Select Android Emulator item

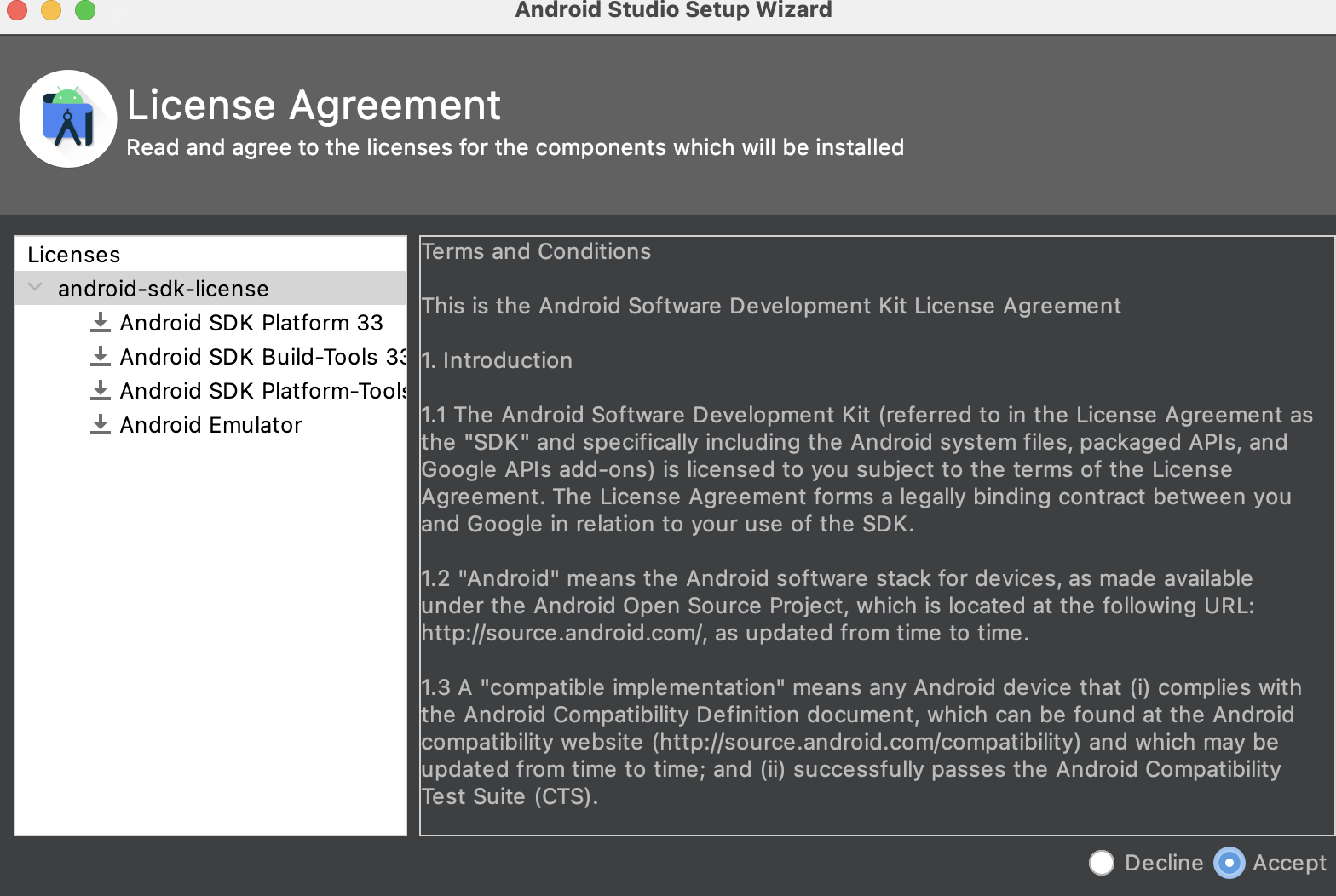coord(210,425)
